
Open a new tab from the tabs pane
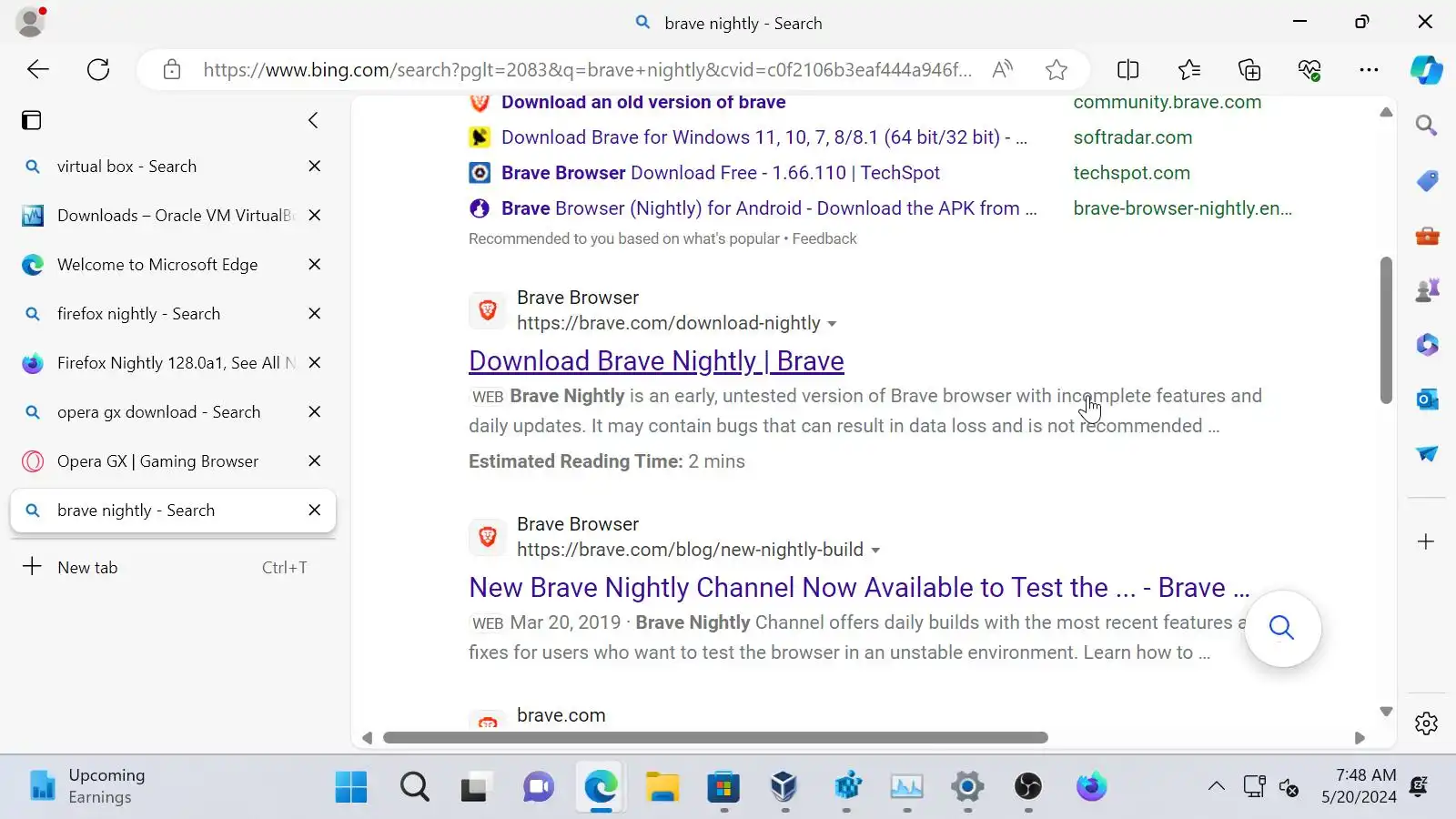tap(173, 567)
